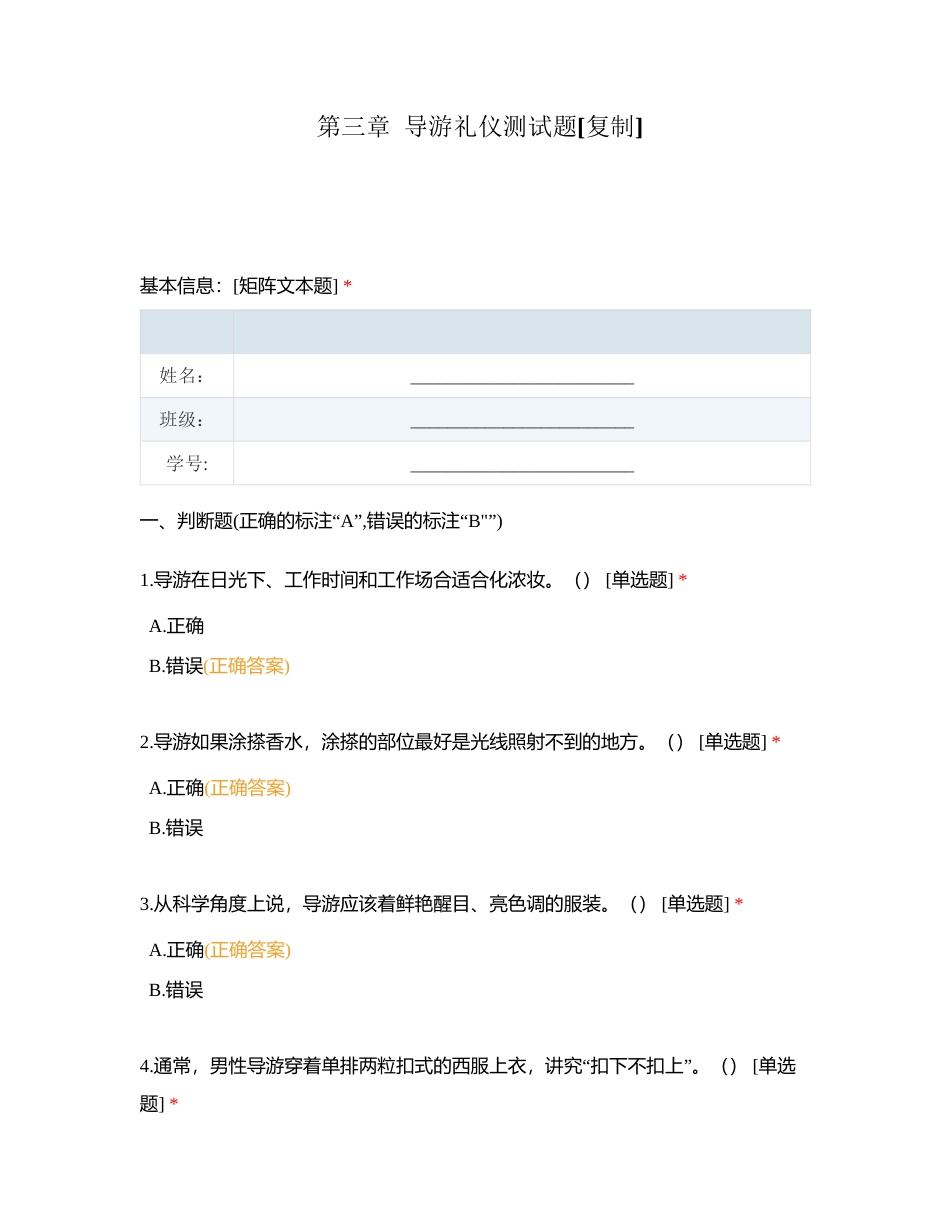The image size is (950, 1230).
Task: Click the 学号 input line
Action: click(x=521, y=467)
